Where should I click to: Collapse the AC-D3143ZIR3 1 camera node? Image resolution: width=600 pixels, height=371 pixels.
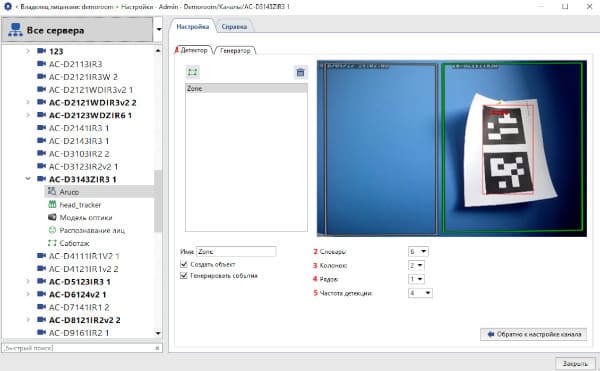tap(28, 179)
